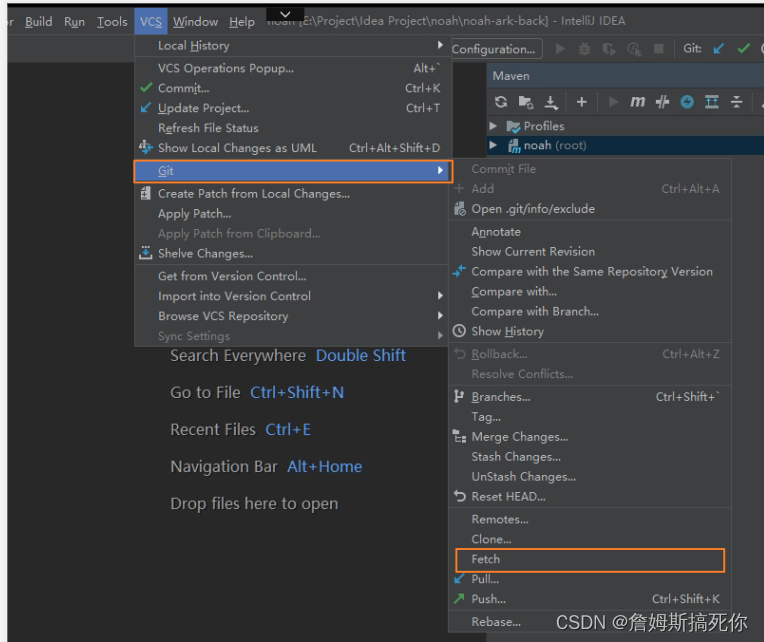This screenshot has height=642, width=764.
Task: Expand Import into Version Control submenu
Action: [x=292, y=296]
